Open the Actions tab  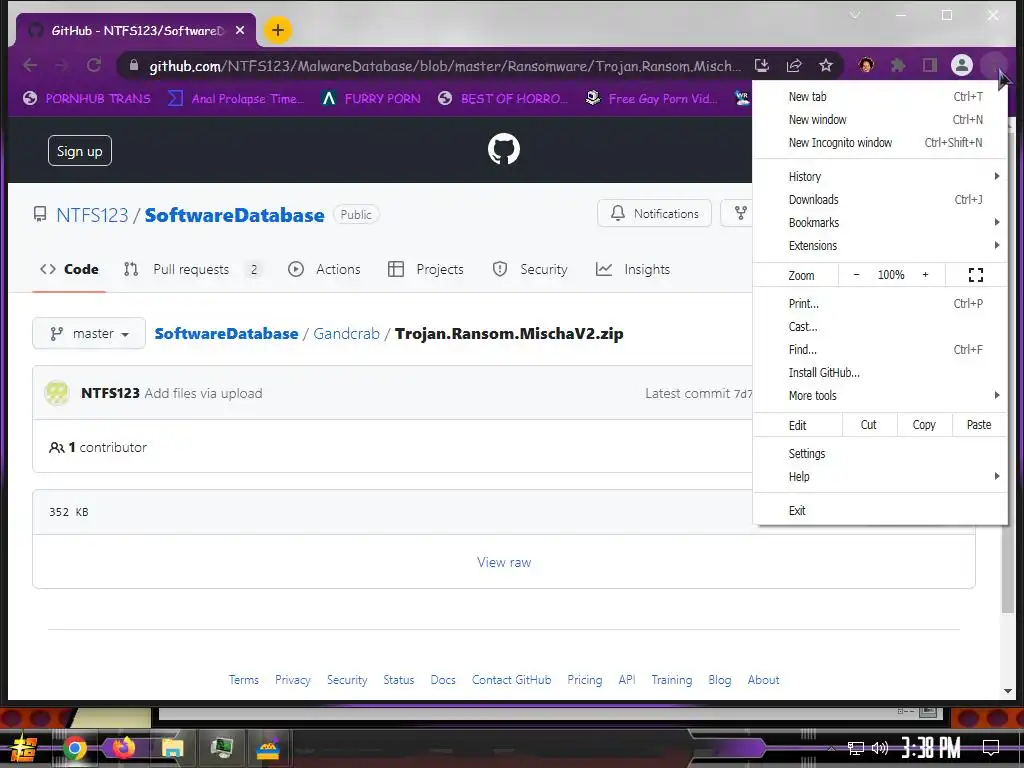pos(325,269)
